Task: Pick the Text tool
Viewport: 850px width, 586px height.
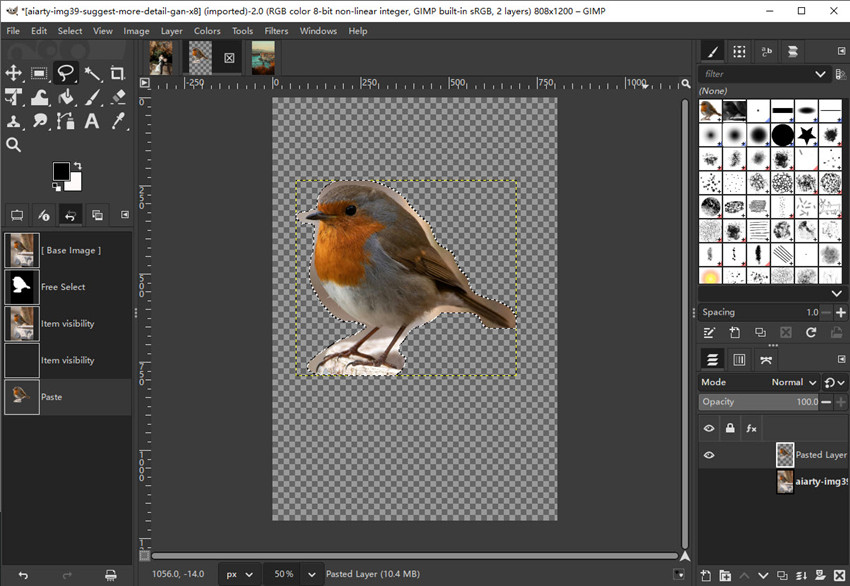Action: point(93,121)
